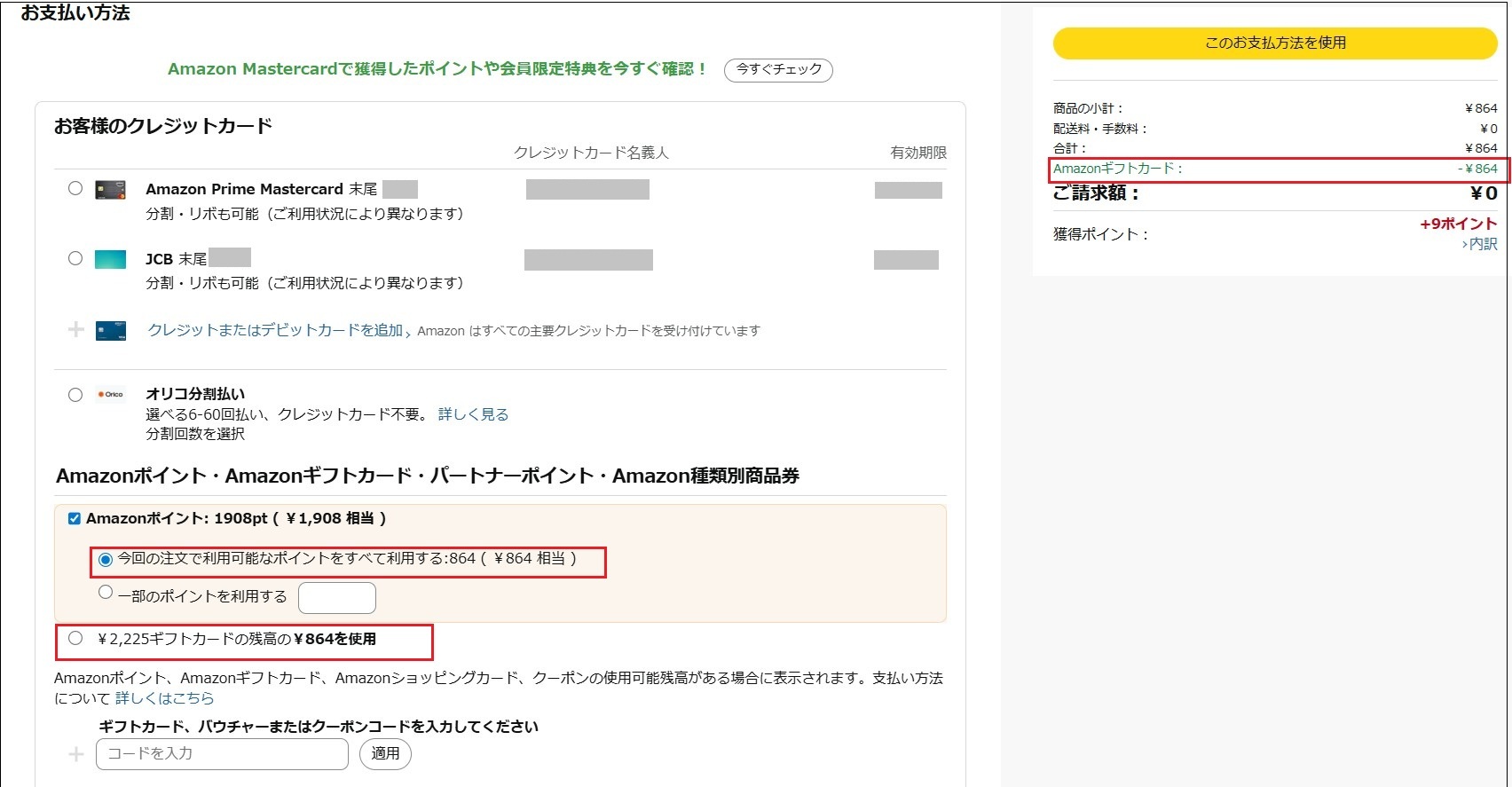1512x787 pixels.
Task: Click the teal JCB card icon
Action: [110, 259]
